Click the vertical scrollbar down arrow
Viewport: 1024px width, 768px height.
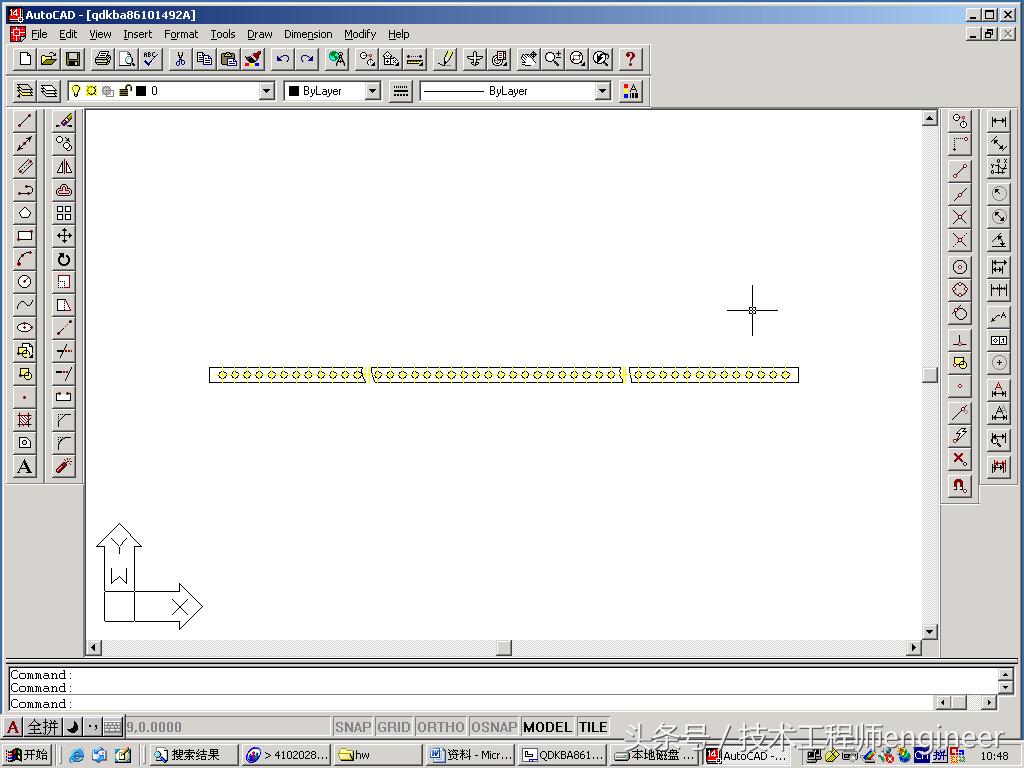(930, 632)
